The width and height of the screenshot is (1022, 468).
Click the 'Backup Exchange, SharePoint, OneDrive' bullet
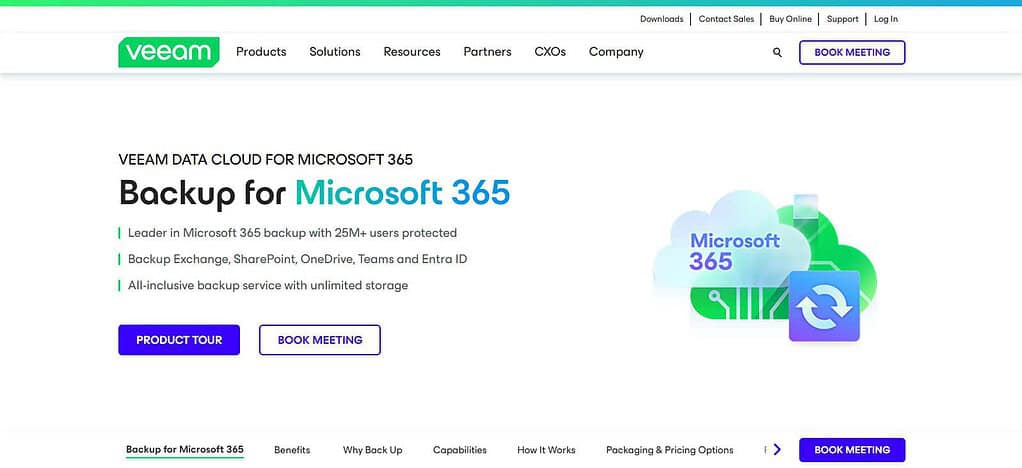click(x=297, y=259)
